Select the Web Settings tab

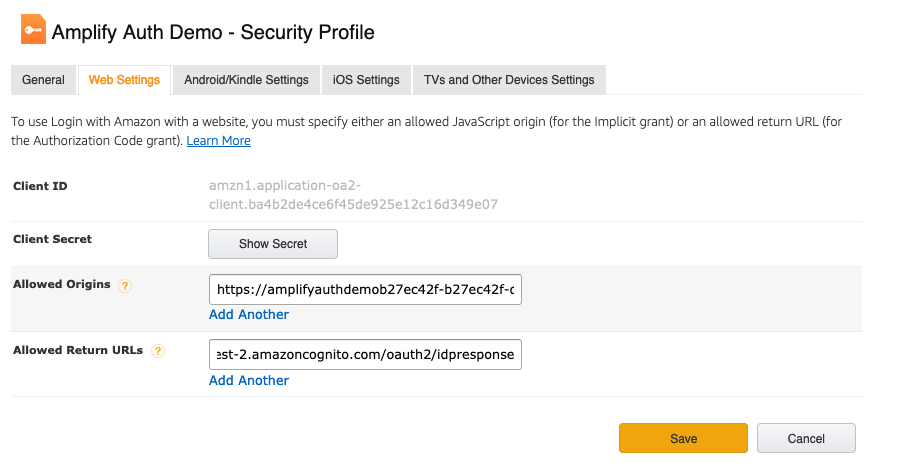(124, 80)
